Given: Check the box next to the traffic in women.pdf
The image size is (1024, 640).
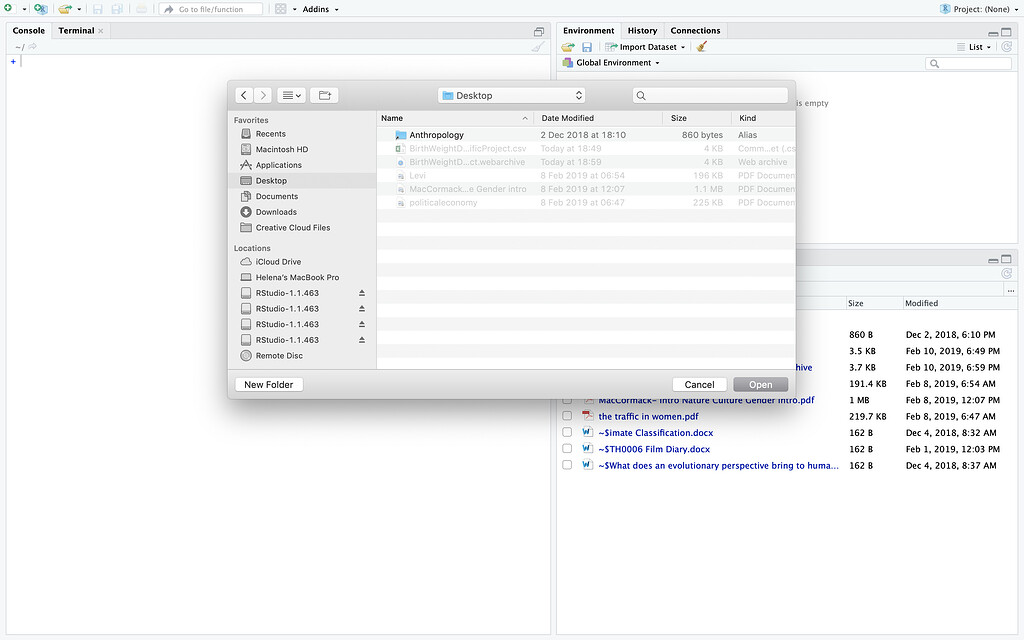Looking at the screenshot, I should click(569, 416).
